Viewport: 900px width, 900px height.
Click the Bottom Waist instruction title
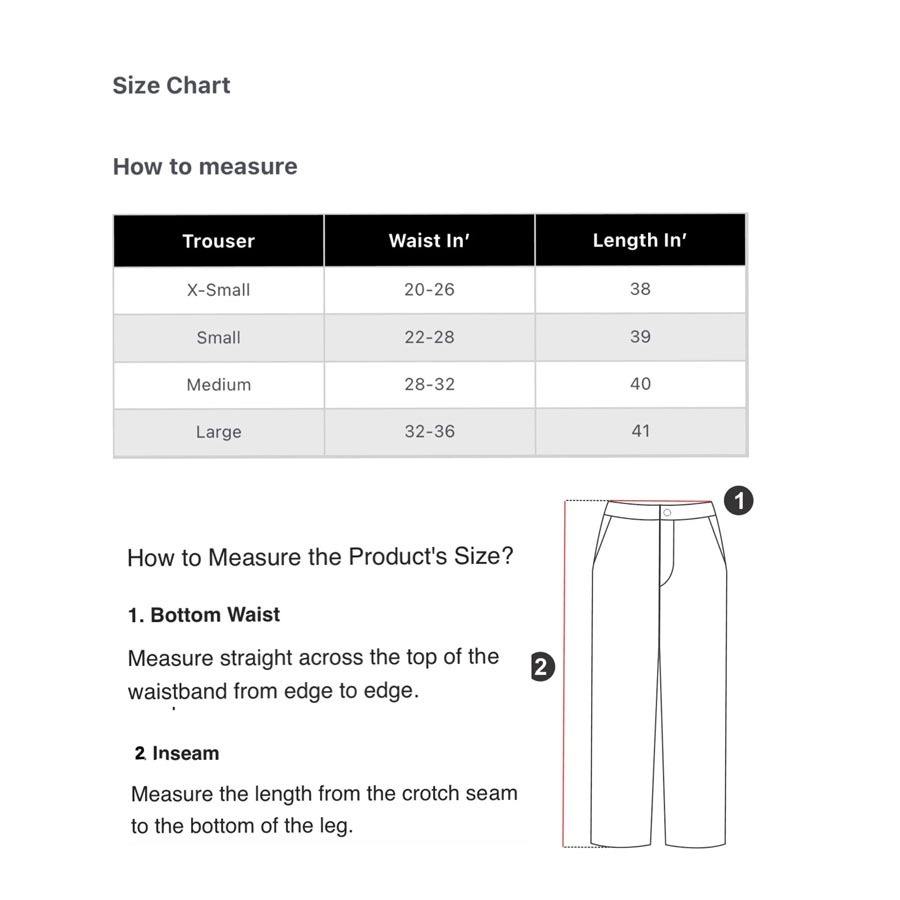(204, 615)
